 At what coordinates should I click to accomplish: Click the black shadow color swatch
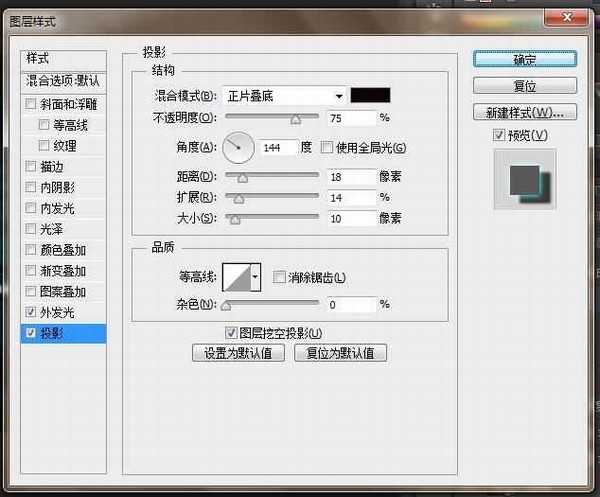point(370,95)
